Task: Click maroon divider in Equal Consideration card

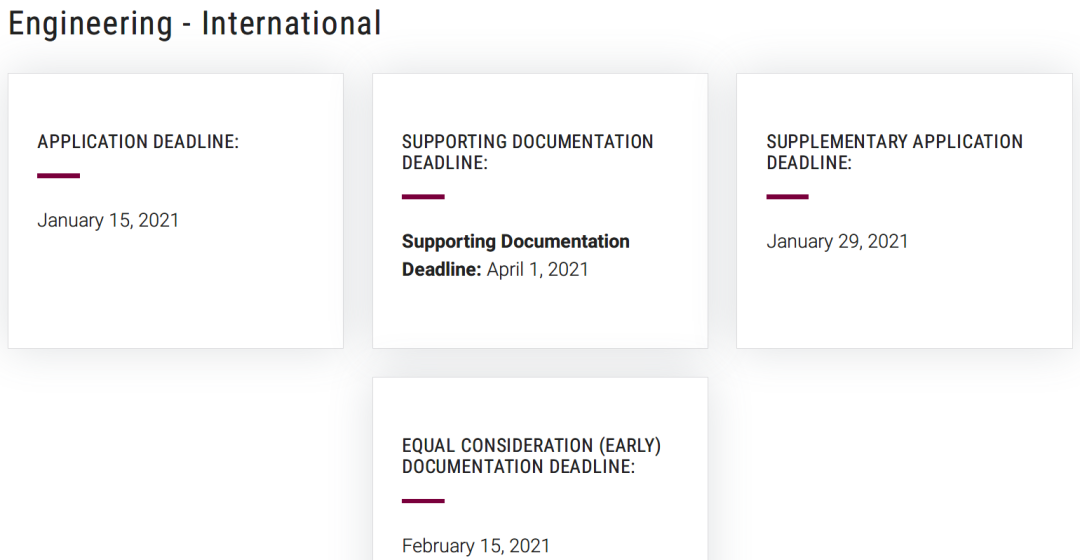Action: (x=423, y=501)
